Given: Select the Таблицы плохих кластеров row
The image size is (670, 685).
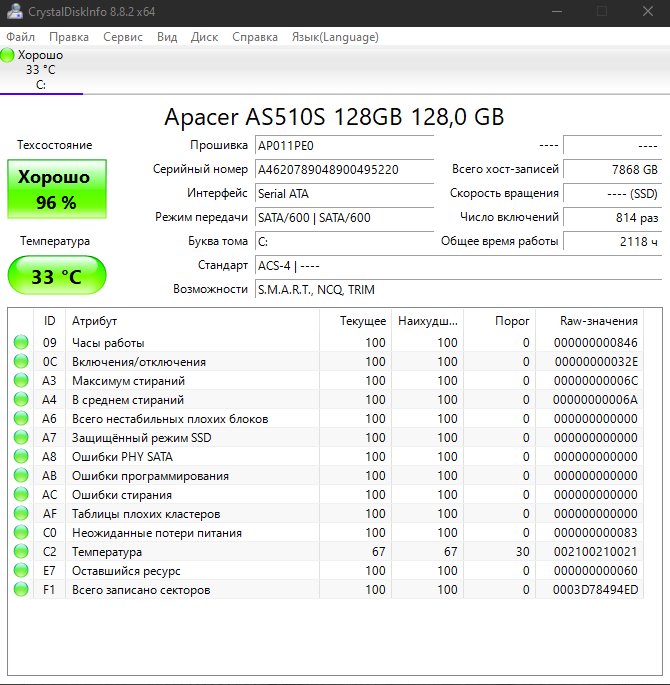Looking at the screenshot, I should click(326, 514).
